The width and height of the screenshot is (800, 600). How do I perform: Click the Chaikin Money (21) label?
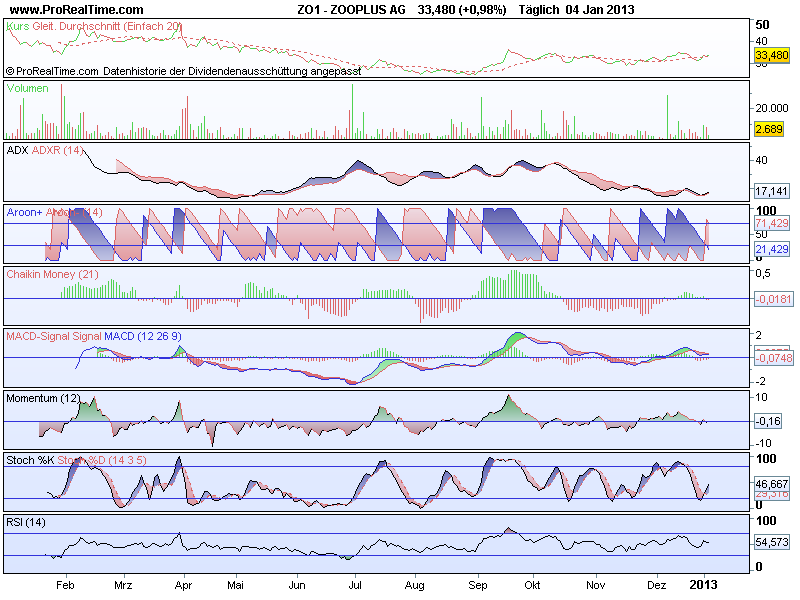click(x=52, y=274)
